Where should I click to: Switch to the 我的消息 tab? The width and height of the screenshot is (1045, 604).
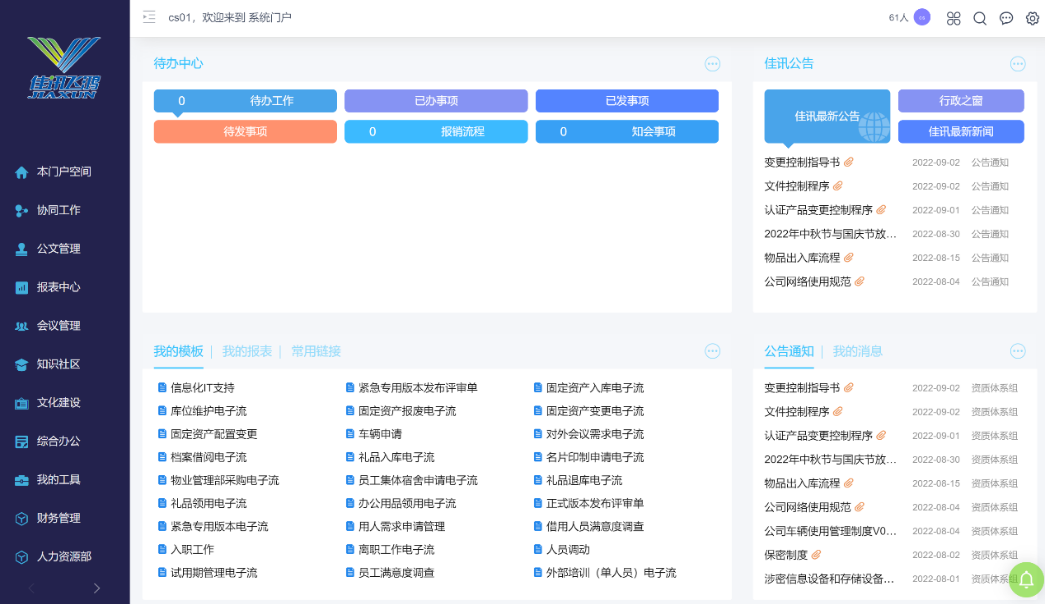tap(857, 351)
